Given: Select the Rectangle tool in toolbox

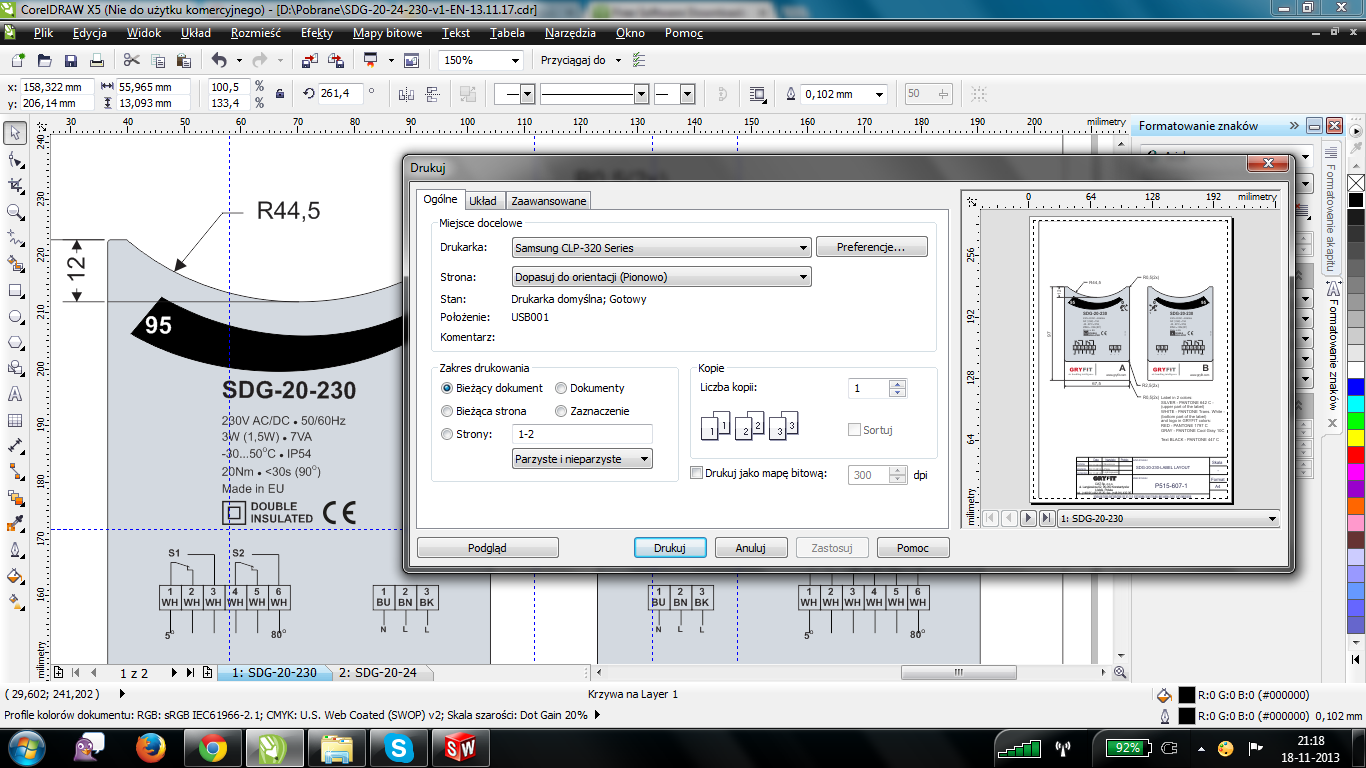Looking at the screenshot, I should 15,291.
